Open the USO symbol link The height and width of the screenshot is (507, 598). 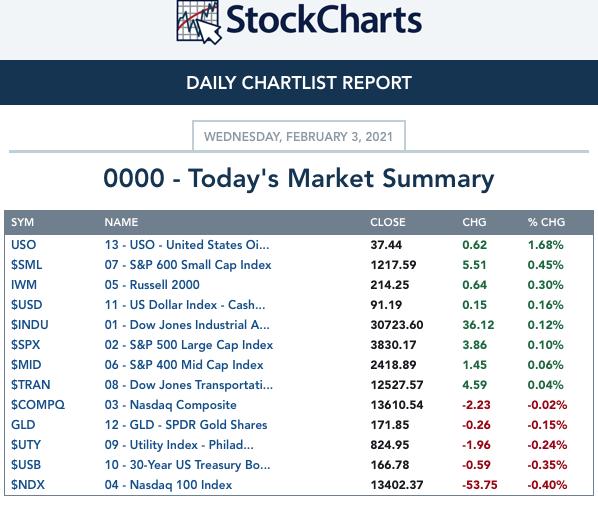(x=24, y=245)
